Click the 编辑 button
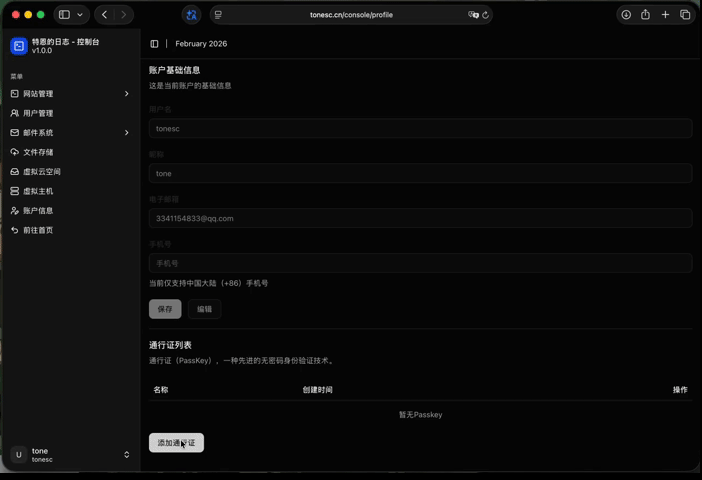 (x=204, y=309)
